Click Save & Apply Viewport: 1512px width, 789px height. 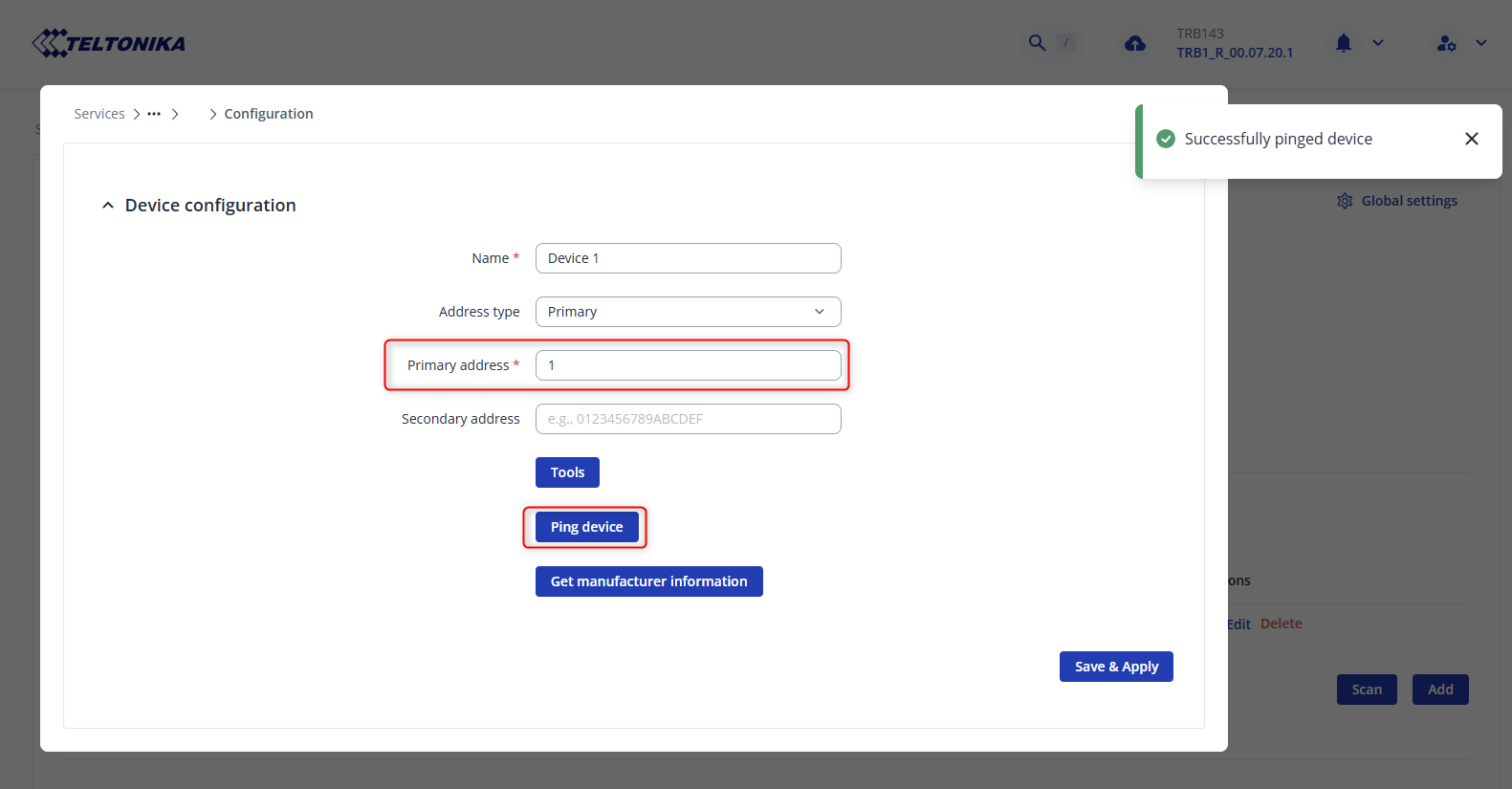[1116, 667]
